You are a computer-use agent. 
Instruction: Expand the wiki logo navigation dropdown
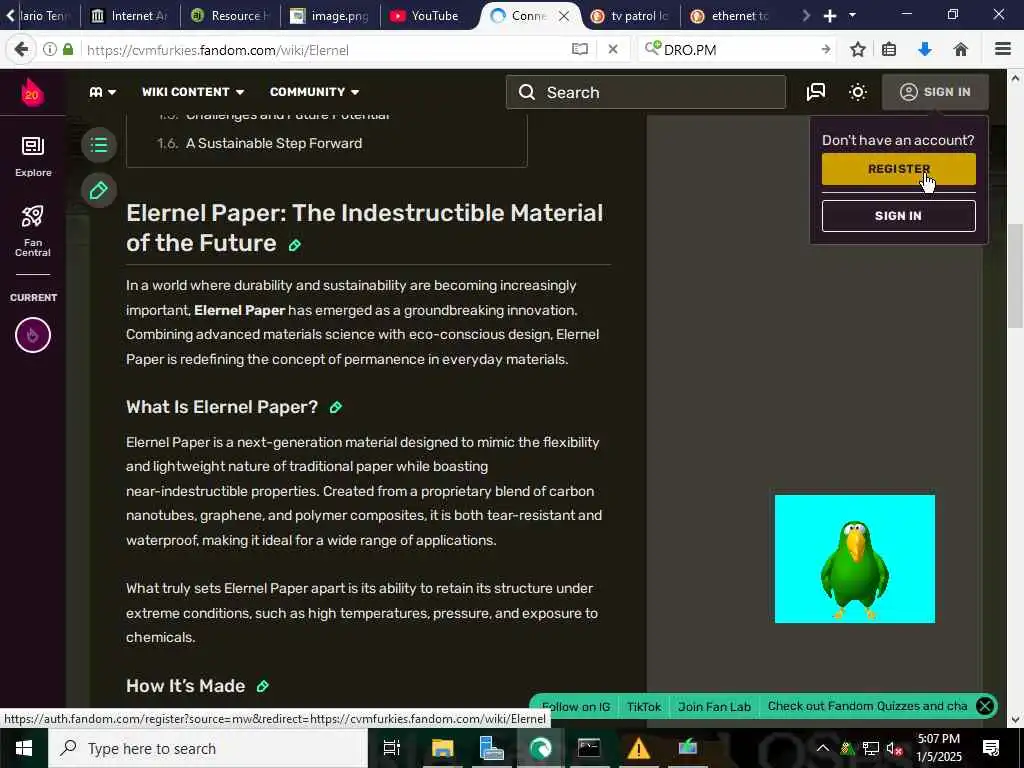coord(103,92)
